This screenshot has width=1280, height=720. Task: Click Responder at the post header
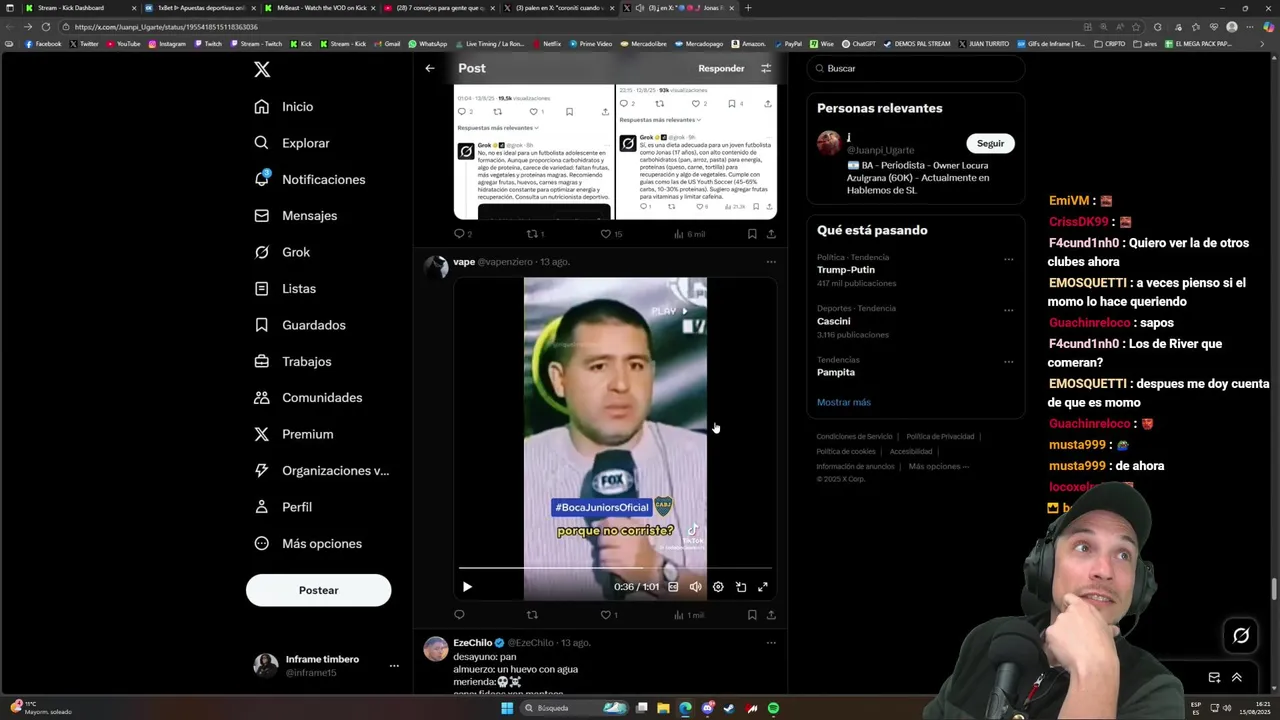pos(721,68)
